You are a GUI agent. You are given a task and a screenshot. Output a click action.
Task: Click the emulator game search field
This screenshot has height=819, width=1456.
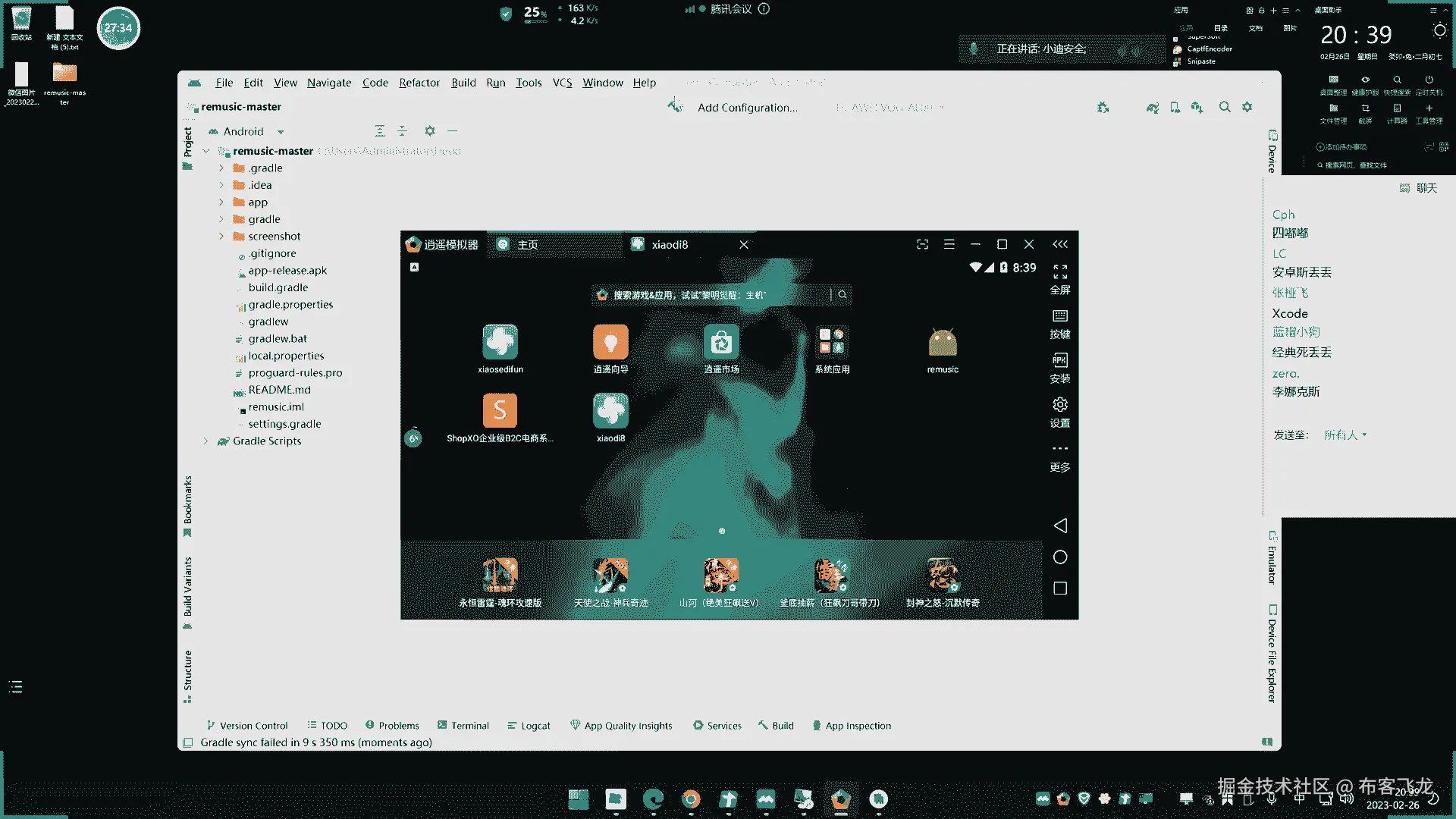pos(713,295)
